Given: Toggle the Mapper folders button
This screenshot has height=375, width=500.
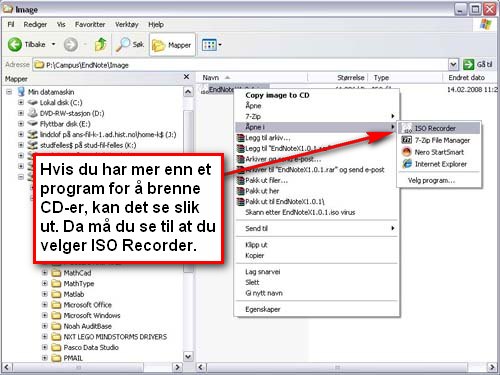Looking at the screenshot, I should pos(172,45).
